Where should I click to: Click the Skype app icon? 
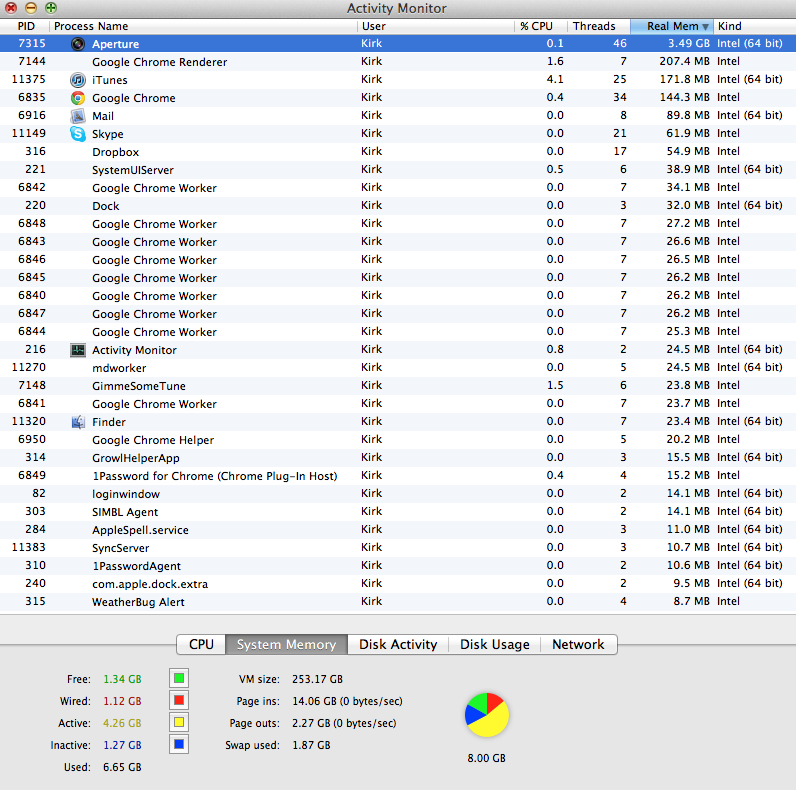point(78,134)
